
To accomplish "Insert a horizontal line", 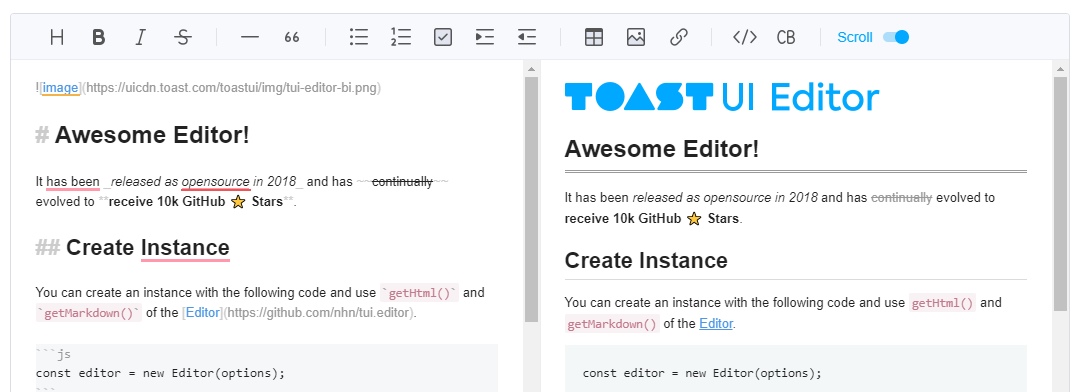I will point(250,37).
